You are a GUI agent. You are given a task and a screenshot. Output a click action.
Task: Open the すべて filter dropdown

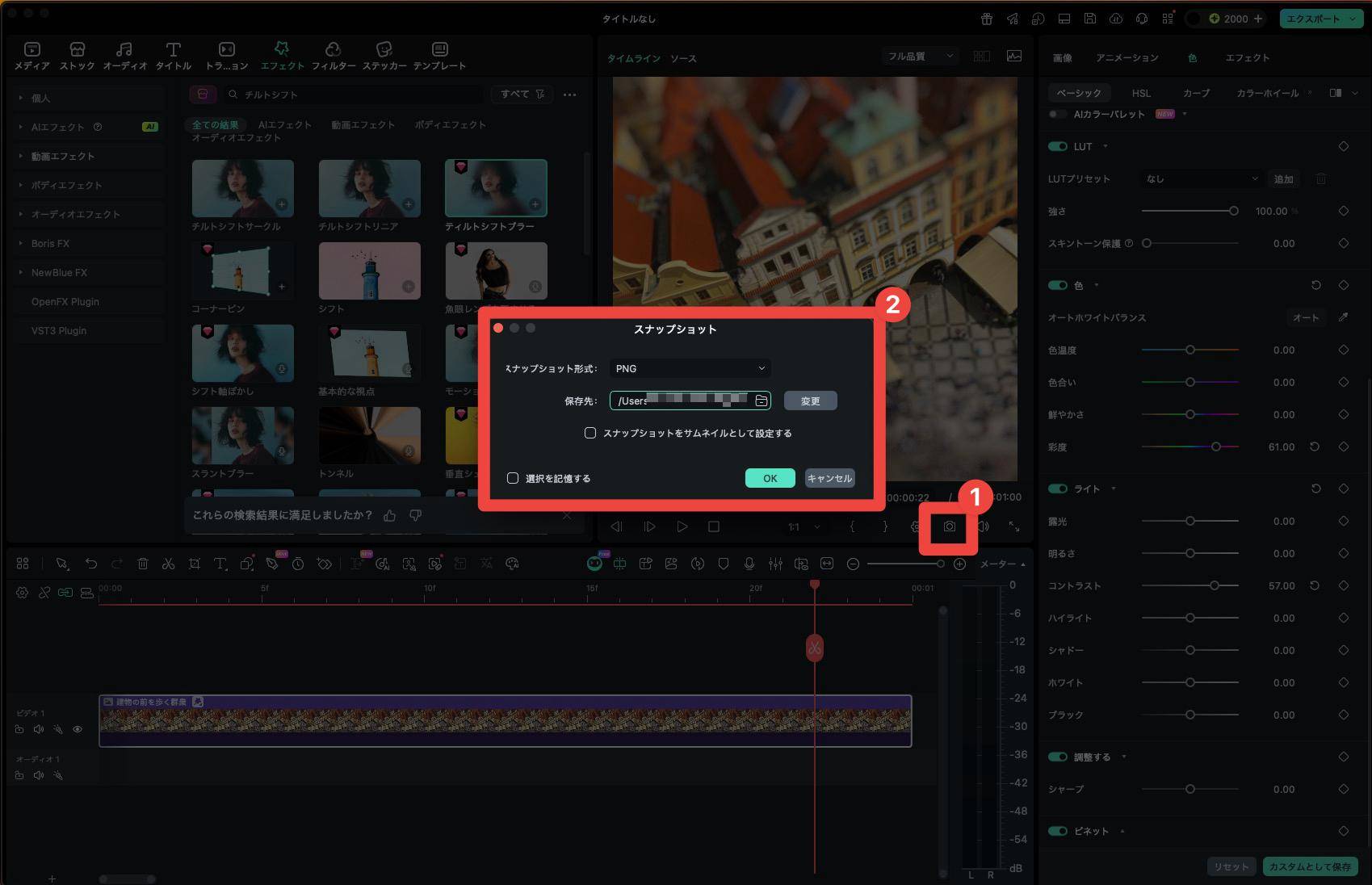point(522,94)
